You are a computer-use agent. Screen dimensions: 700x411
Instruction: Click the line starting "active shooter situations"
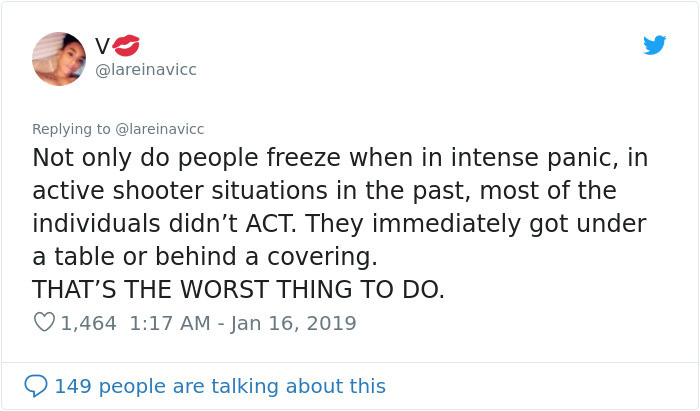324,190
